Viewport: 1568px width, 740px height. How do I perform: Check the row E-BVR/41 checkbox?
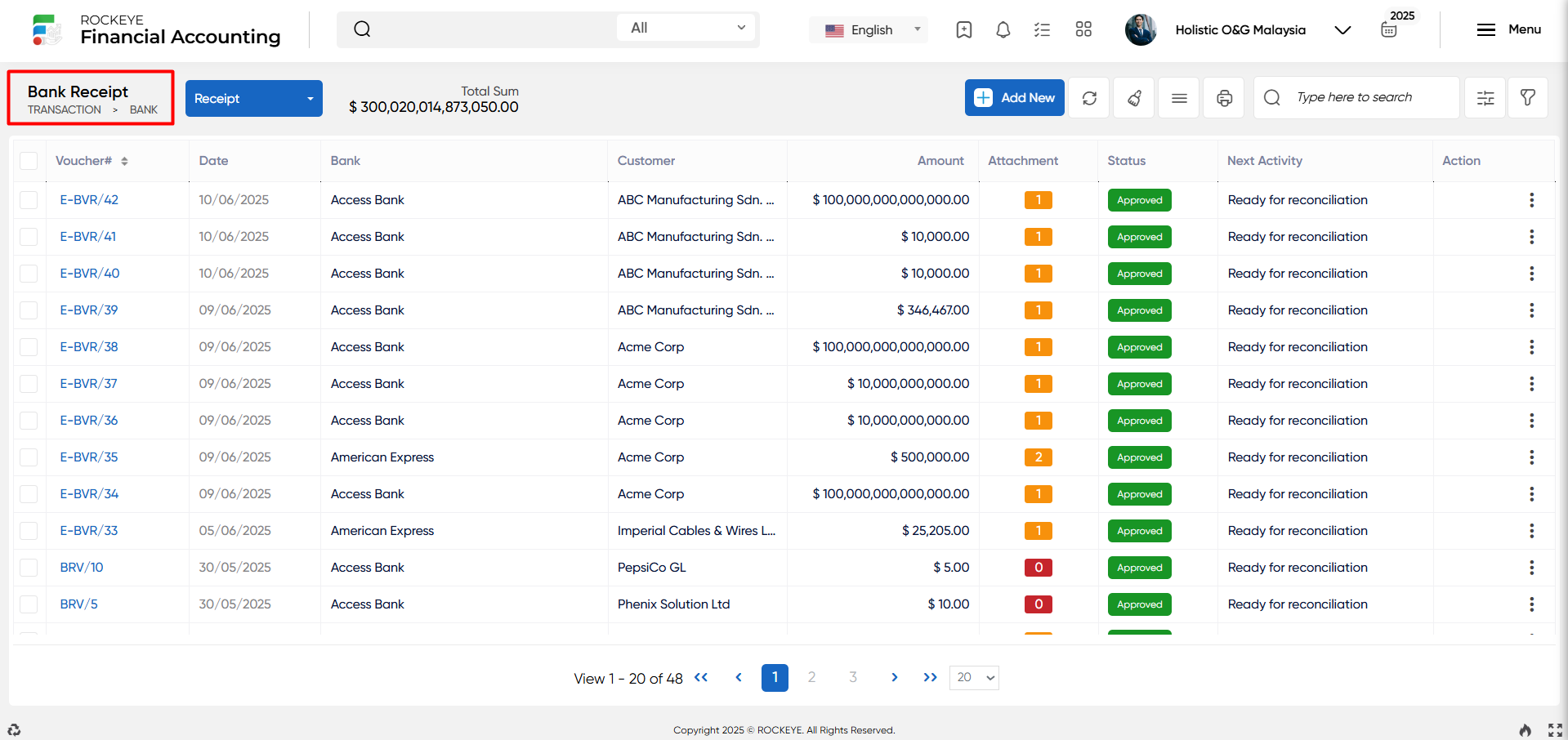(x=29, y=237)
